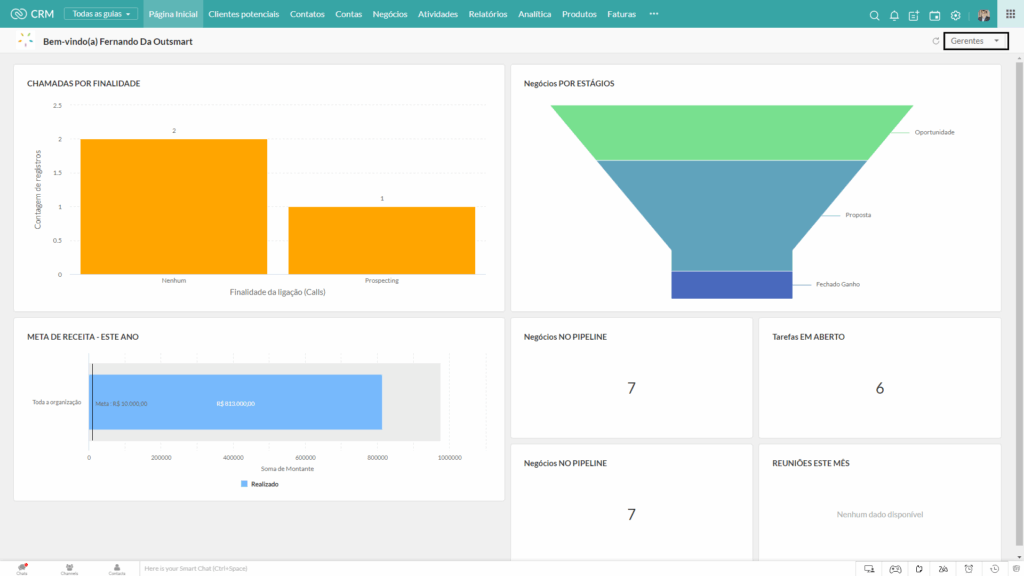1024x576 pixels.
Task: Open Contacts in the bottom bar
Action: click(117, 569)
